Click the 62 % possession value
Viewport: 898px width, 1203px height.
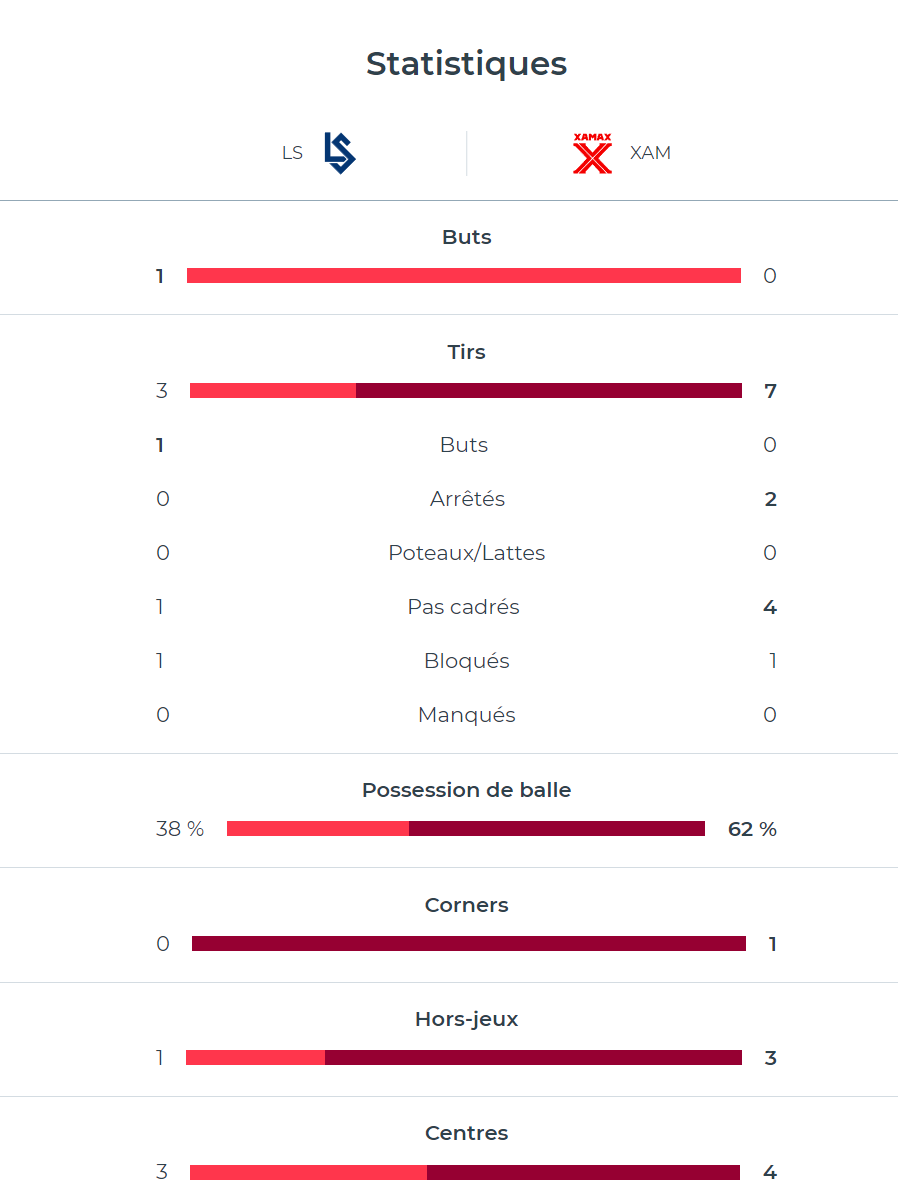point(752,829)
